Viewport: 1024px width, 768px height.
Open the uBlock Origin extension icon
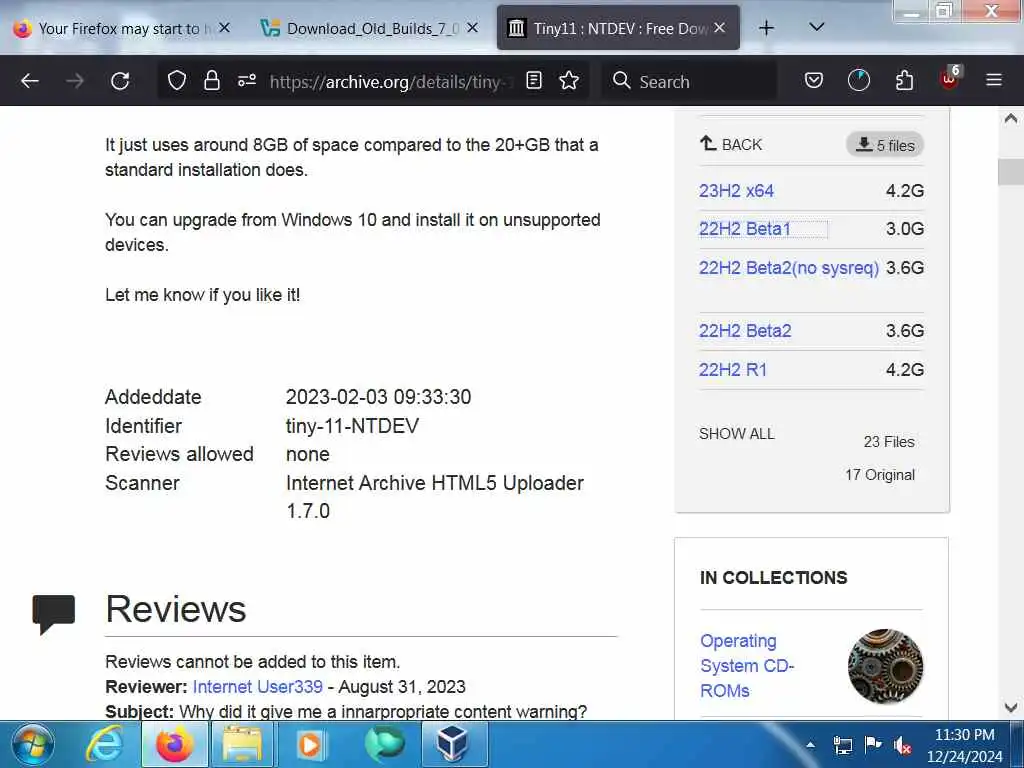coord(950,80)
